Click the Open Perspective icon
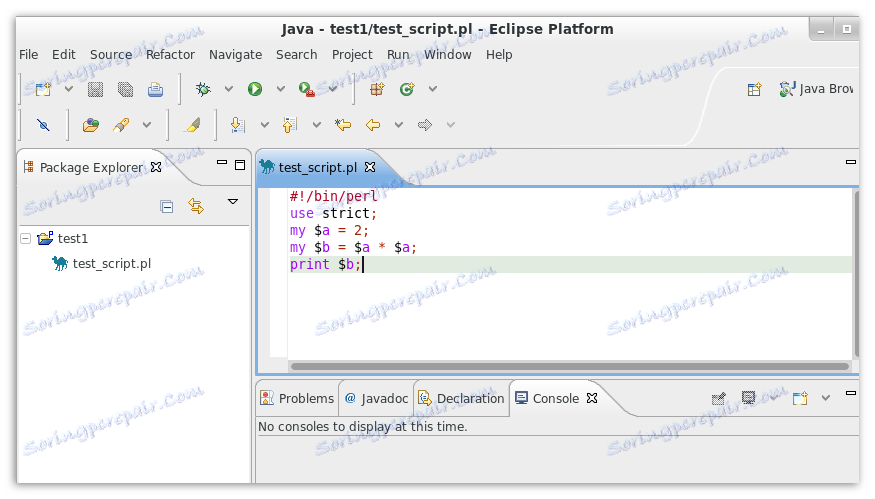This screenshot has height=499, width=875. pos(754,89)
